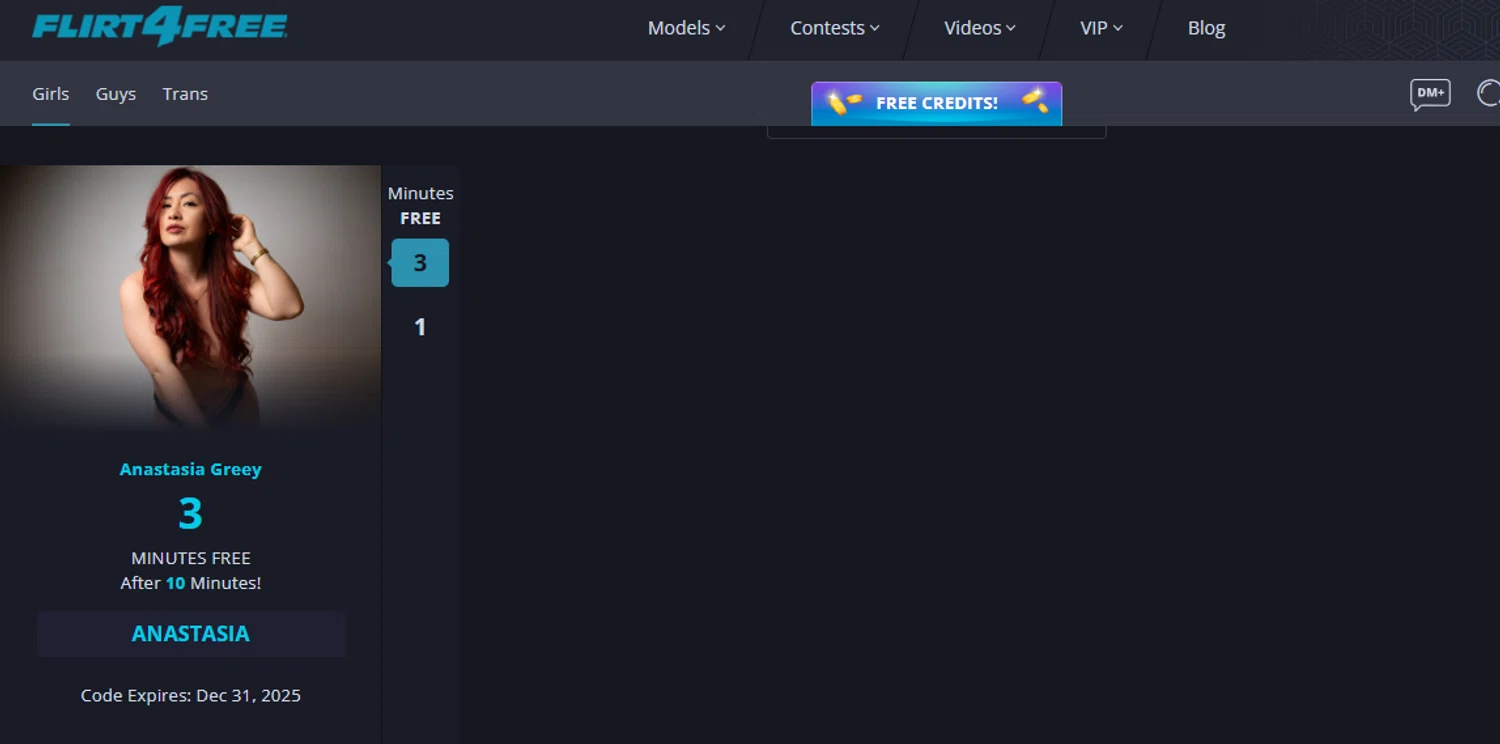Open the Anastasia Greey profile link

(x=190, y=469)
